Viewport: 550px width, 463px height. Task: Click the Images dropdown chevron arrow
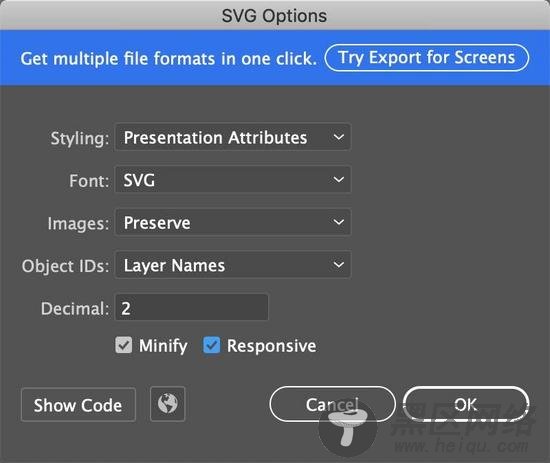coord(338,222)
